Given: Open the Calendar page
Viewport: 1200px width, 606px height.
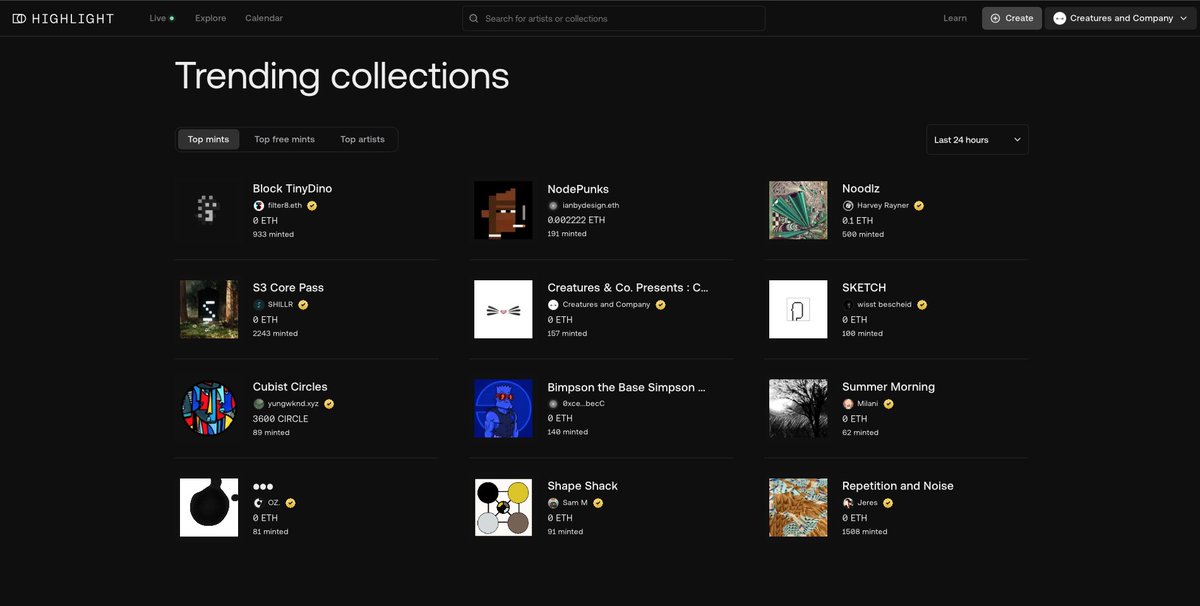Looking at the screenshot, I should pyautogui.click(x=264, y=18).
